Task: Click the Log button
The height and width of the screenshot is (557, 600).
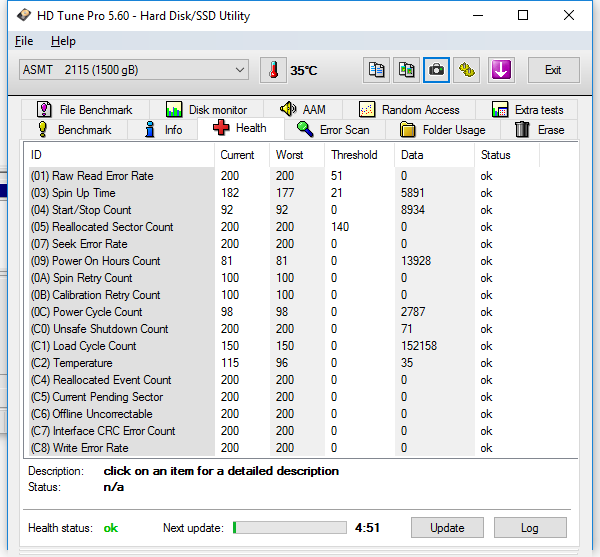Action: [x=530, y=528]
